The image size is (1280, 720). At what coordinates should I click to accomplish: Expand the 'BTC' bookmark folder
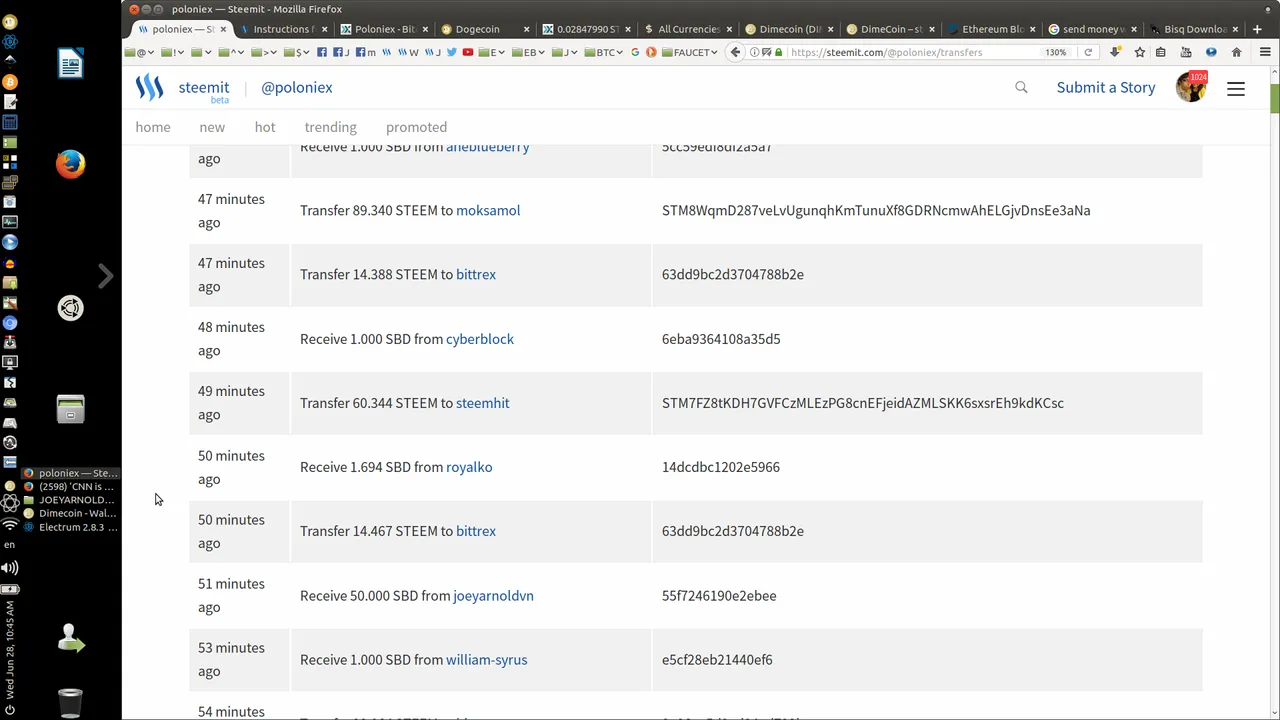[604, 52]
